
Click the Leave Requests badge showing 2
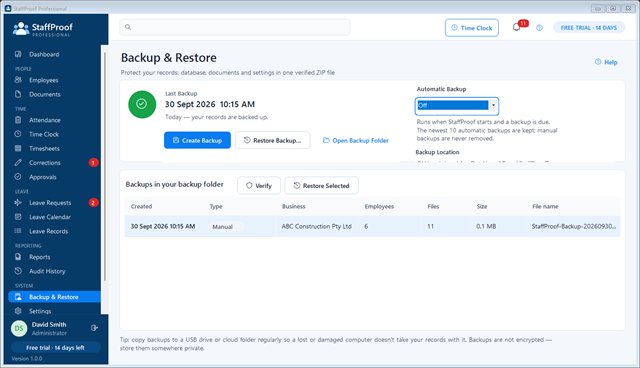coord(93,203)
